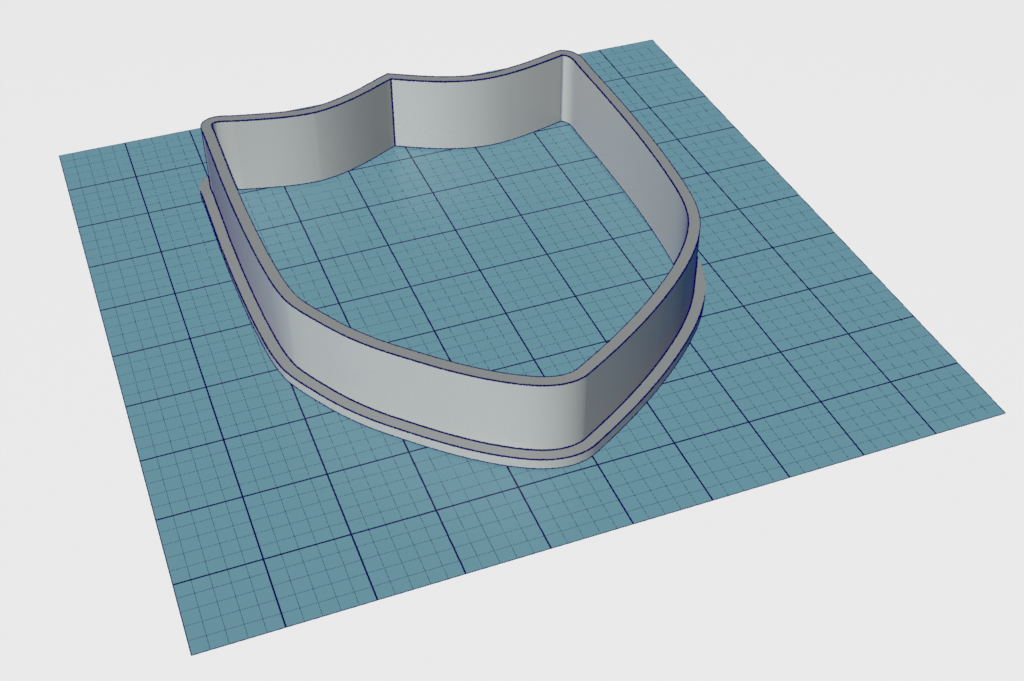The height and width of the screenshot is (681, 1024).
Task: Click empty gray background in the upper-left
Action: (80, 60)
